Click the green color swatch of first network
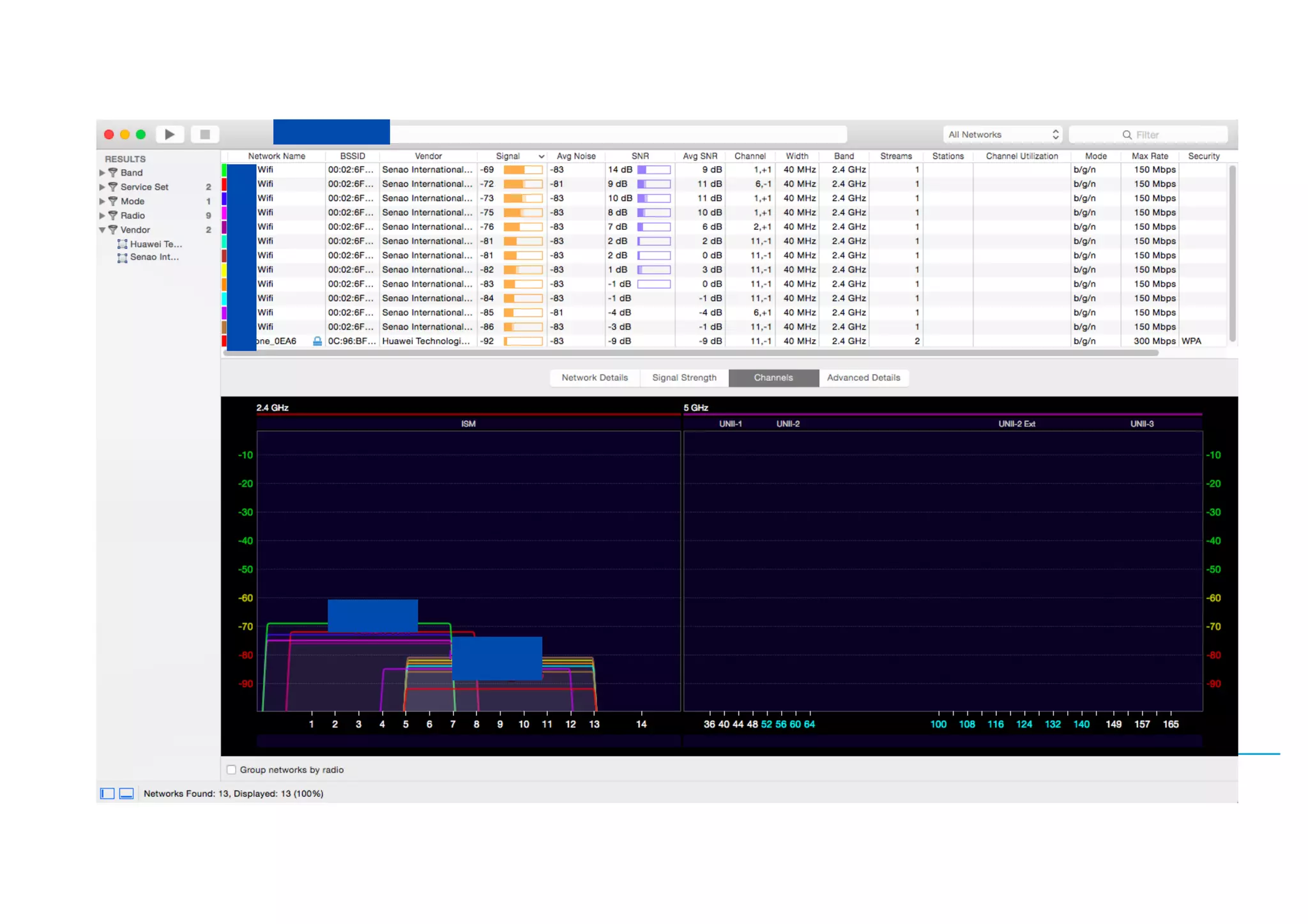Screen dimensions: 1308x924 tap(224, 170)
